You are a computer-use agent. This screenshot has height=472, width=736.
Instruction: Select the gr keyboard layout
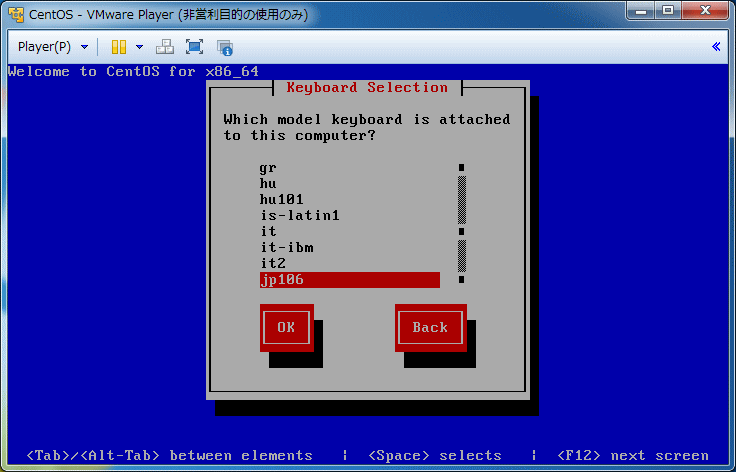[268, 168]
